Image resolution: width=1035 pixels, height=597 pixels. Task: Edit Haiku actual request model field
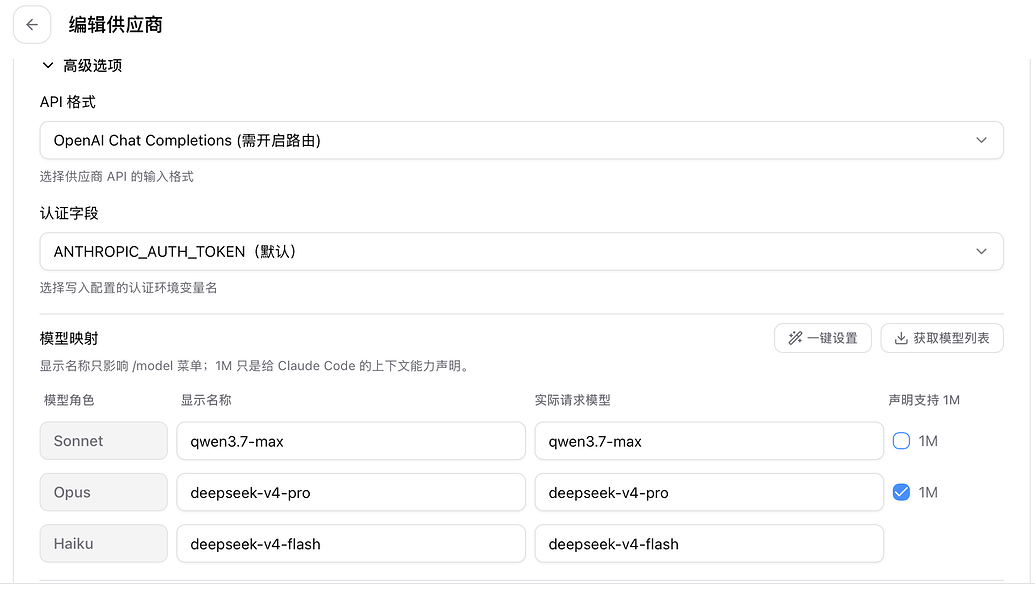click(x=709, y=544)
